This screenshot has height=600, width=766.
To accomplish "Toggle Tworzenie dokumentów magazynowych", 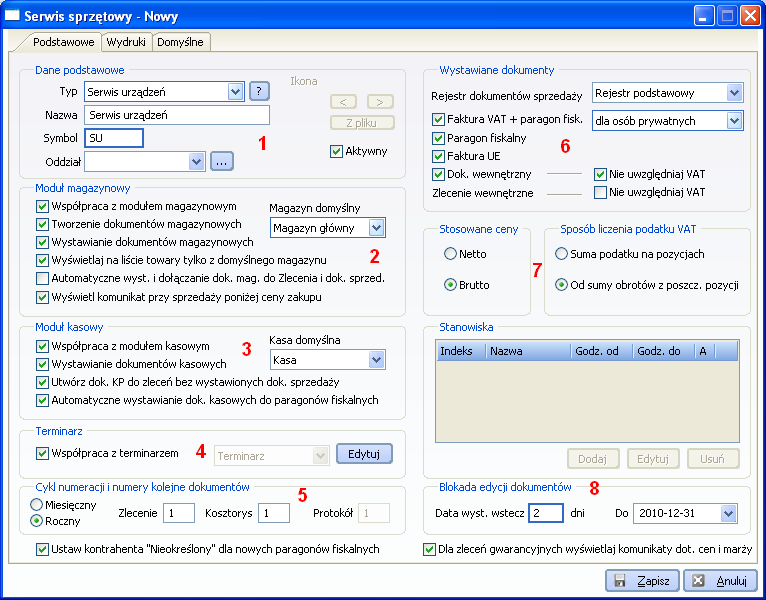I will [43, 225].
